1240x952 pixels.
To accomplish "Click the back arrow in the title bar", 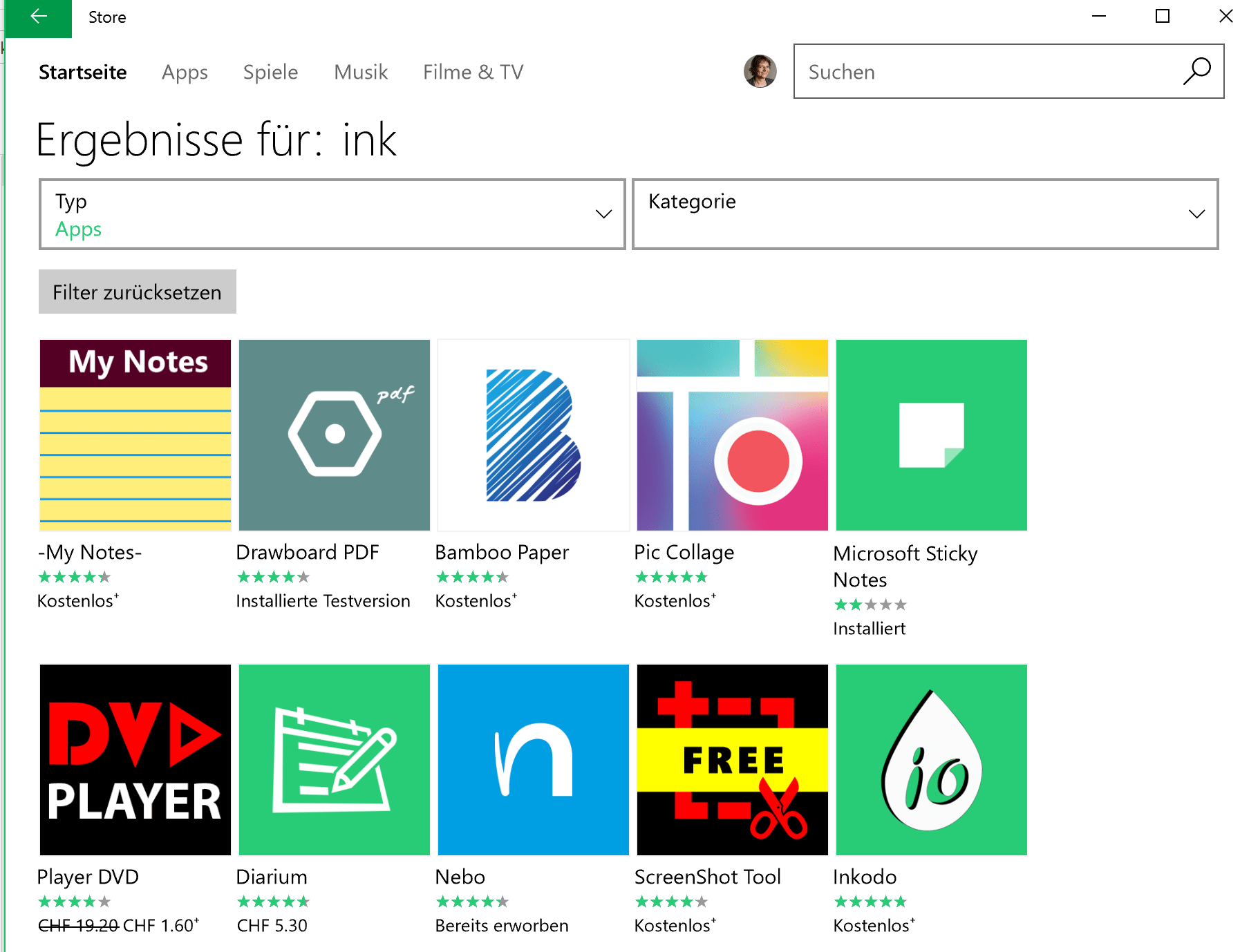I will tap(38, 17).
